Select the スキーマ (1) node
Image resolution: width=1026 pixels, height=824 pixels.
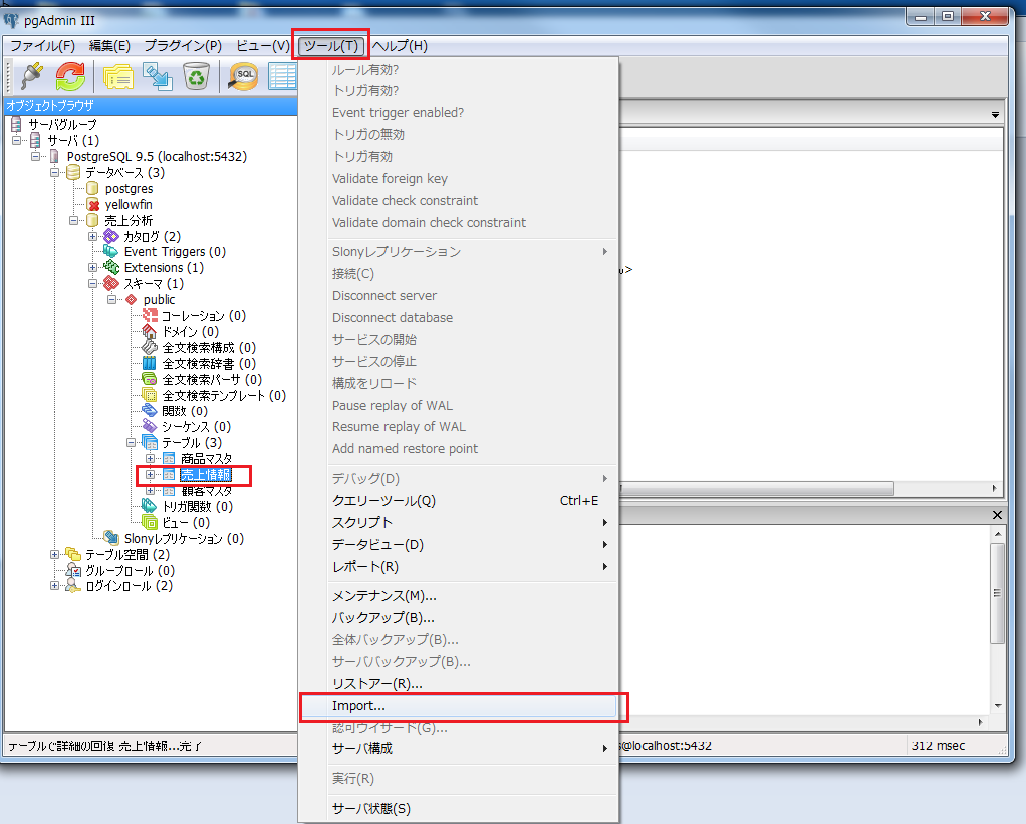pos(154,283)
